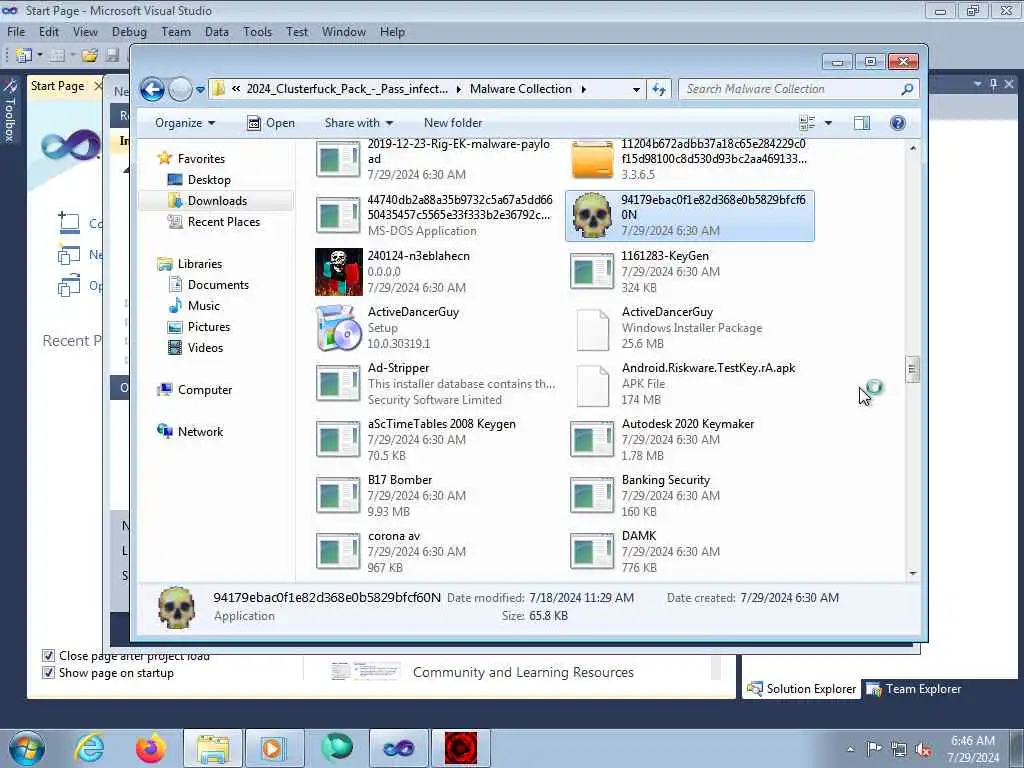Open the File menu in Visual Studio

tap(16, 31)
